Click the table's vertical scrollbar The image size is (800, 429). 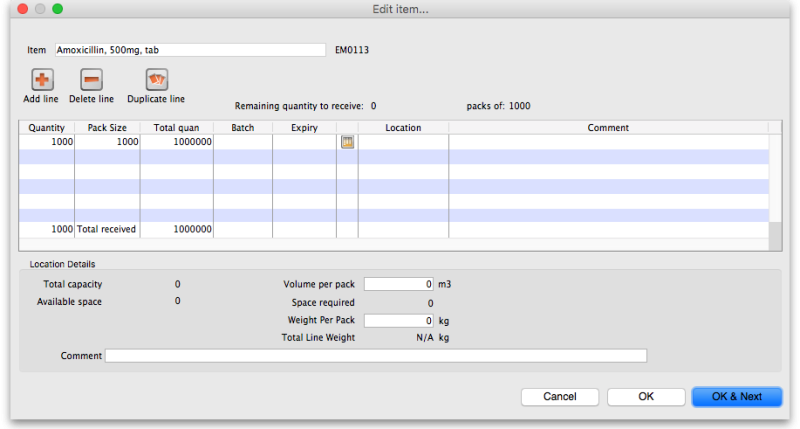pos(774,185)
